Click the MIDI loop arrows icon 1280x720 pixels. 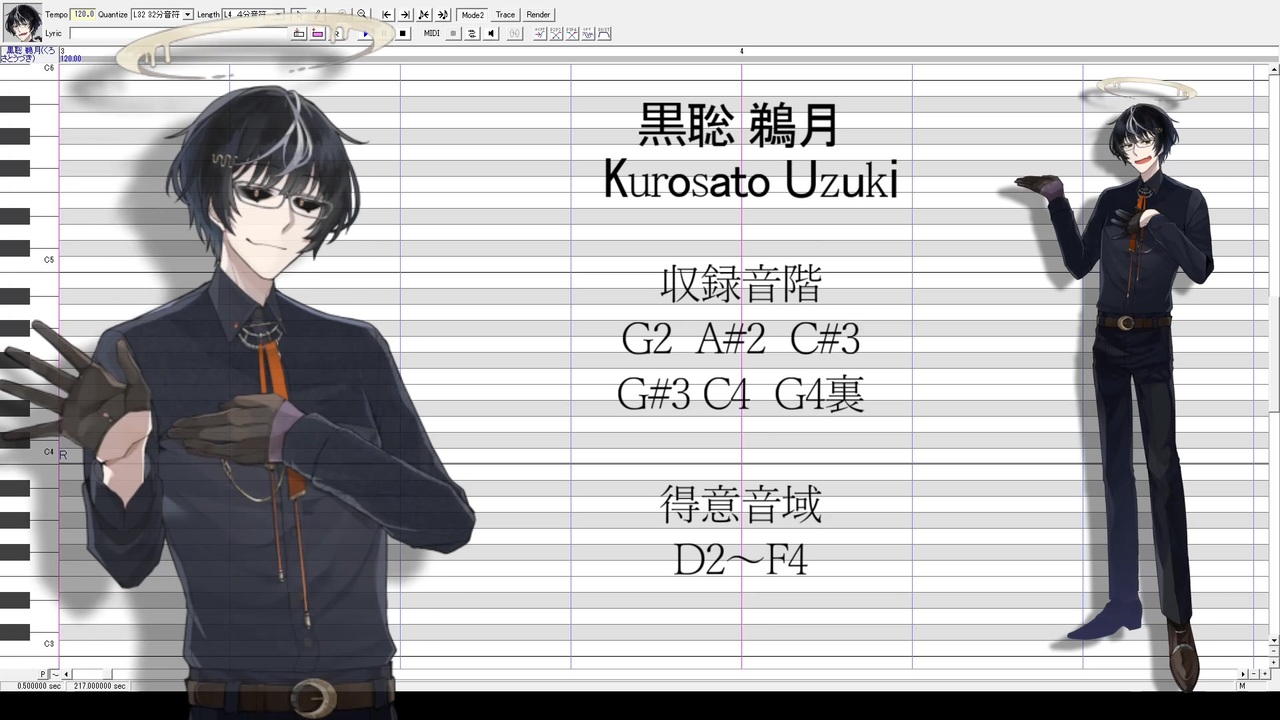(x=472, y=33)
